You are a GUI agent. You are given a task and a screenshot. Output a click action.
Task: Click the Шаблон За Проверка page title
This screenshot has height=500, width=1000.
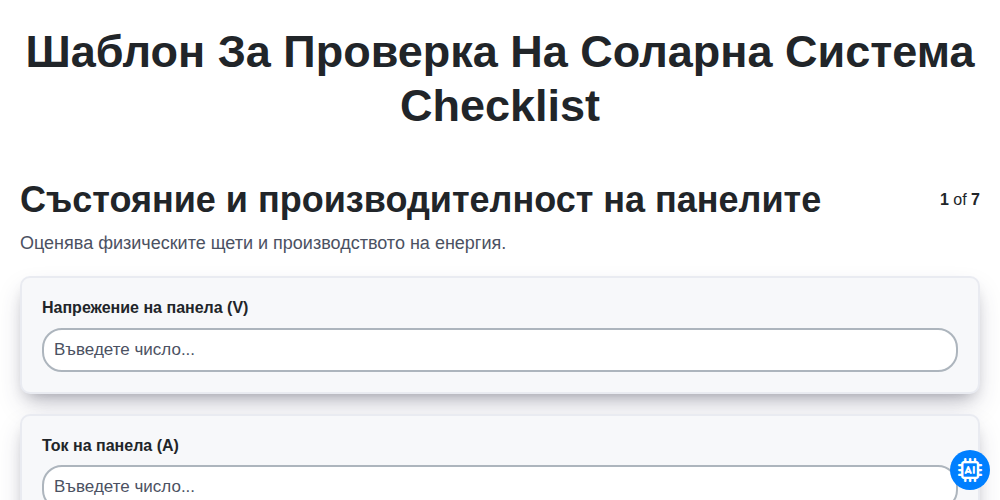(x=500, y=78)
